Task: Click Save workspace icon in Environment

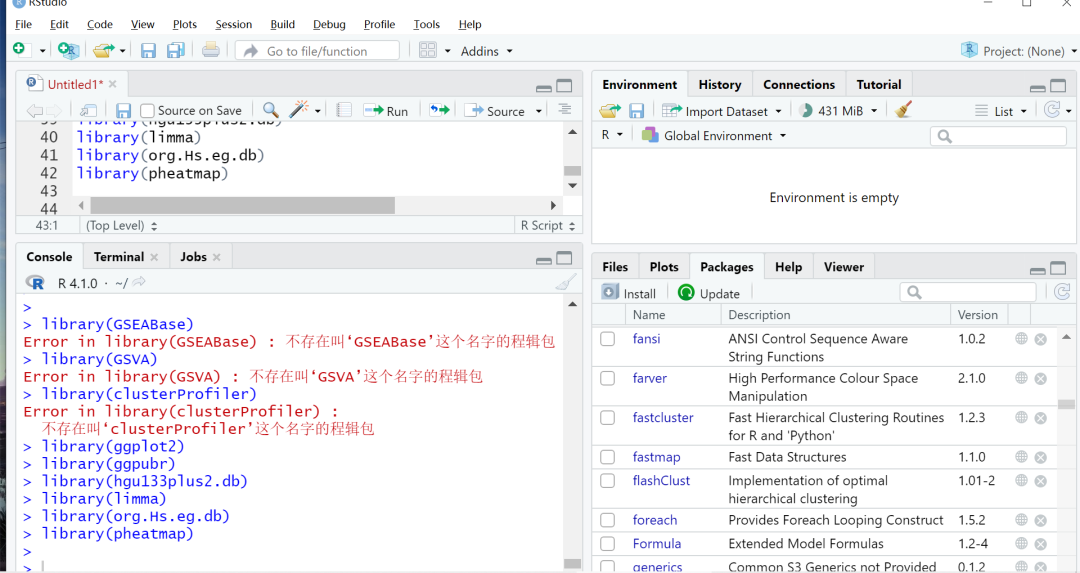Action: (636, 111)
